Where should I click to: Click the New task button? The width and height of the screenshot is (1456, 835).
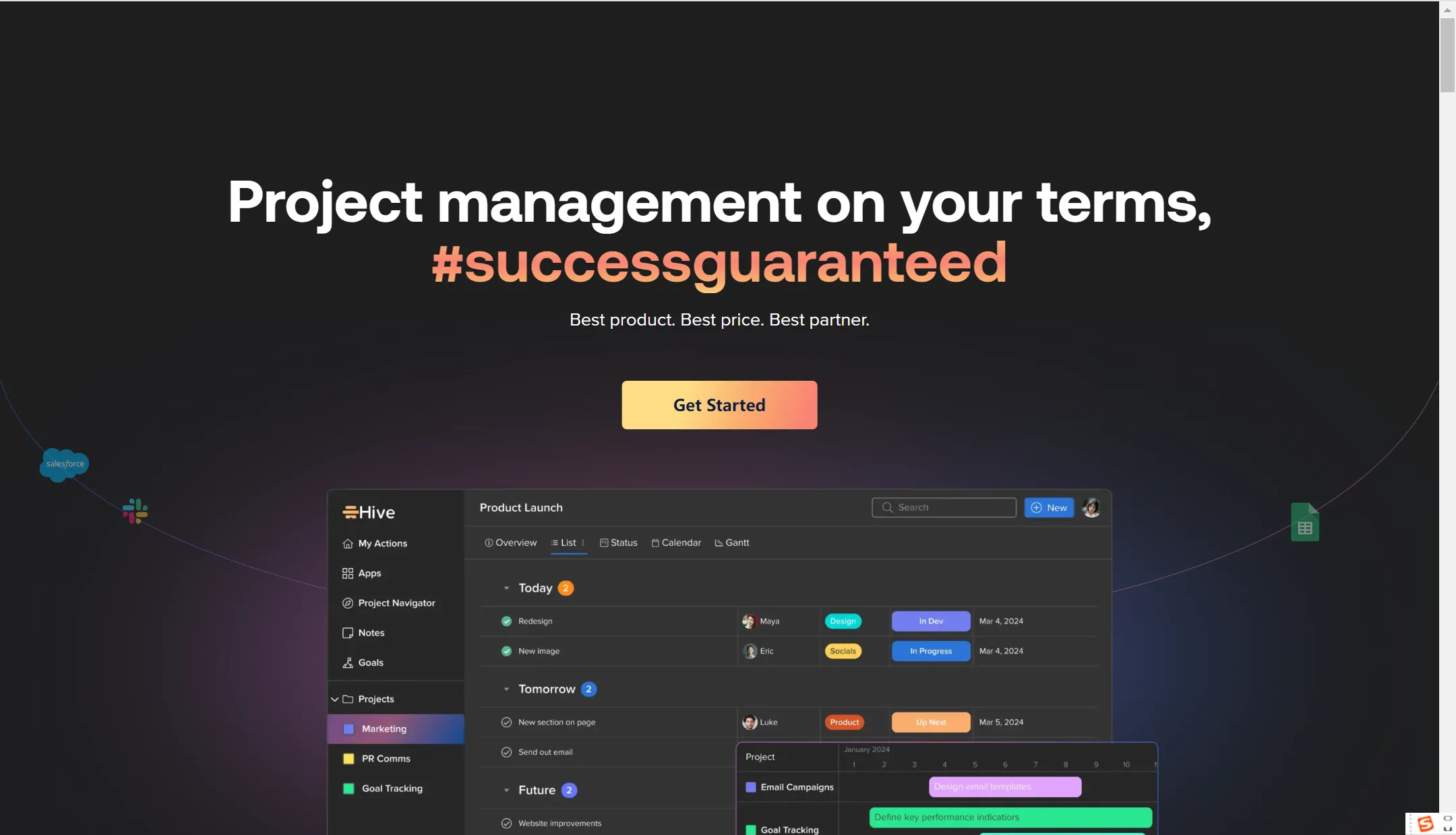coord(1049,508)
